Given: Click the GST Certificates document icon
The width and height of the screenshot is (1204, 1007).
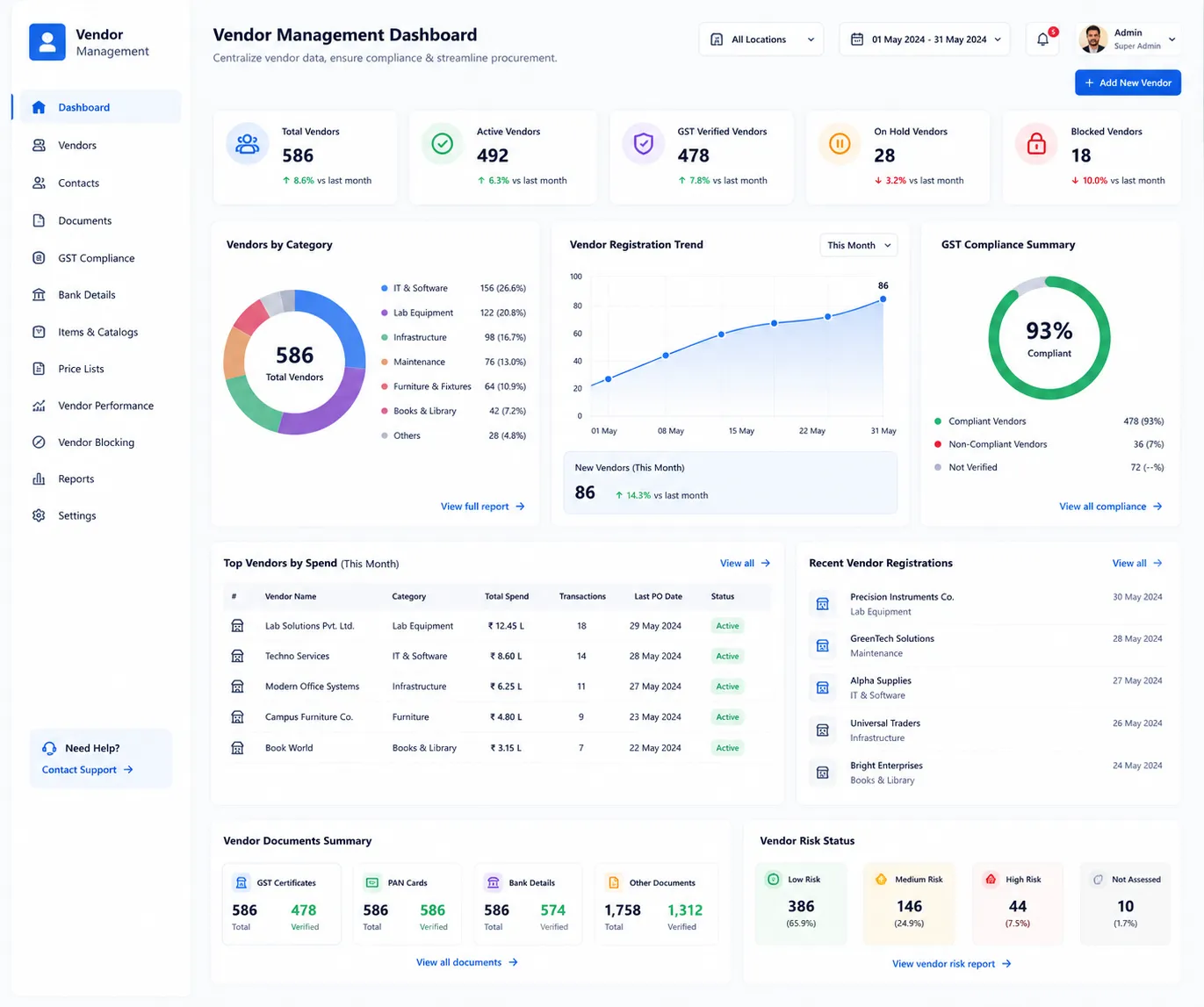Looking at the screenshot, I should point(241,883).
